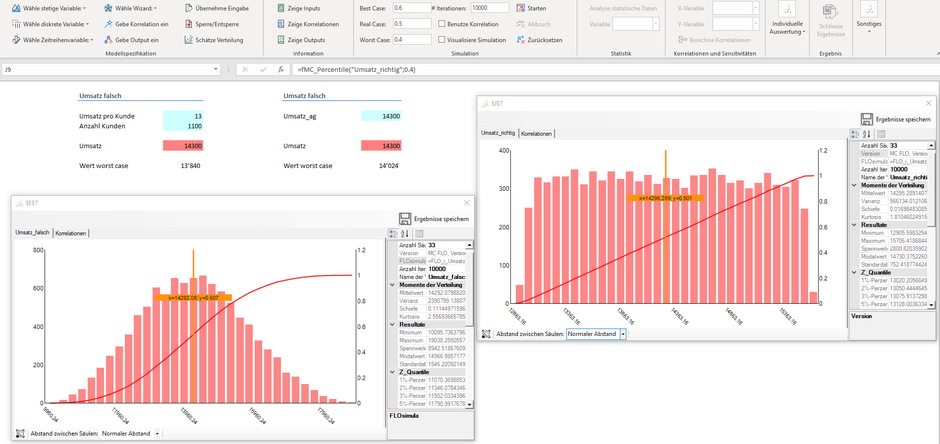Click chart settings icon in Umsatz_richtig window

486,334
